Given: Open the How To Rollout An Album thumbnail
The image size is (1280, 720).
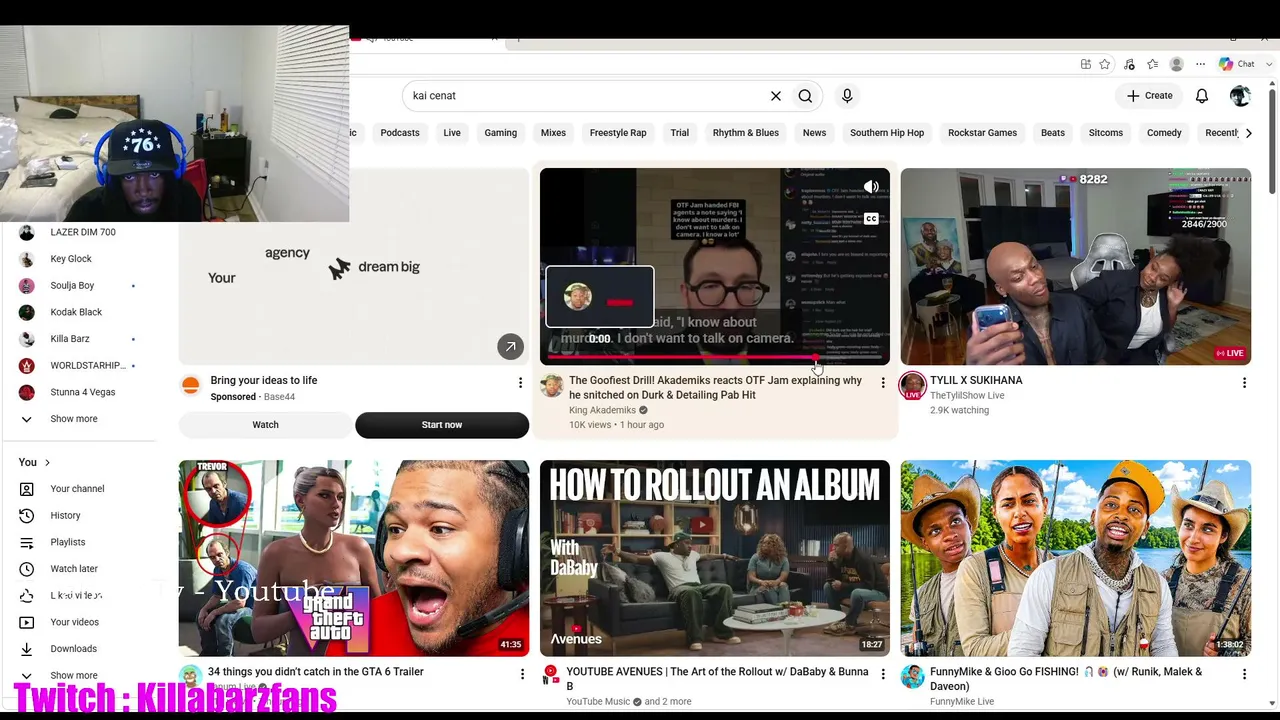Looking at the screenshot, I should [714, 558].
